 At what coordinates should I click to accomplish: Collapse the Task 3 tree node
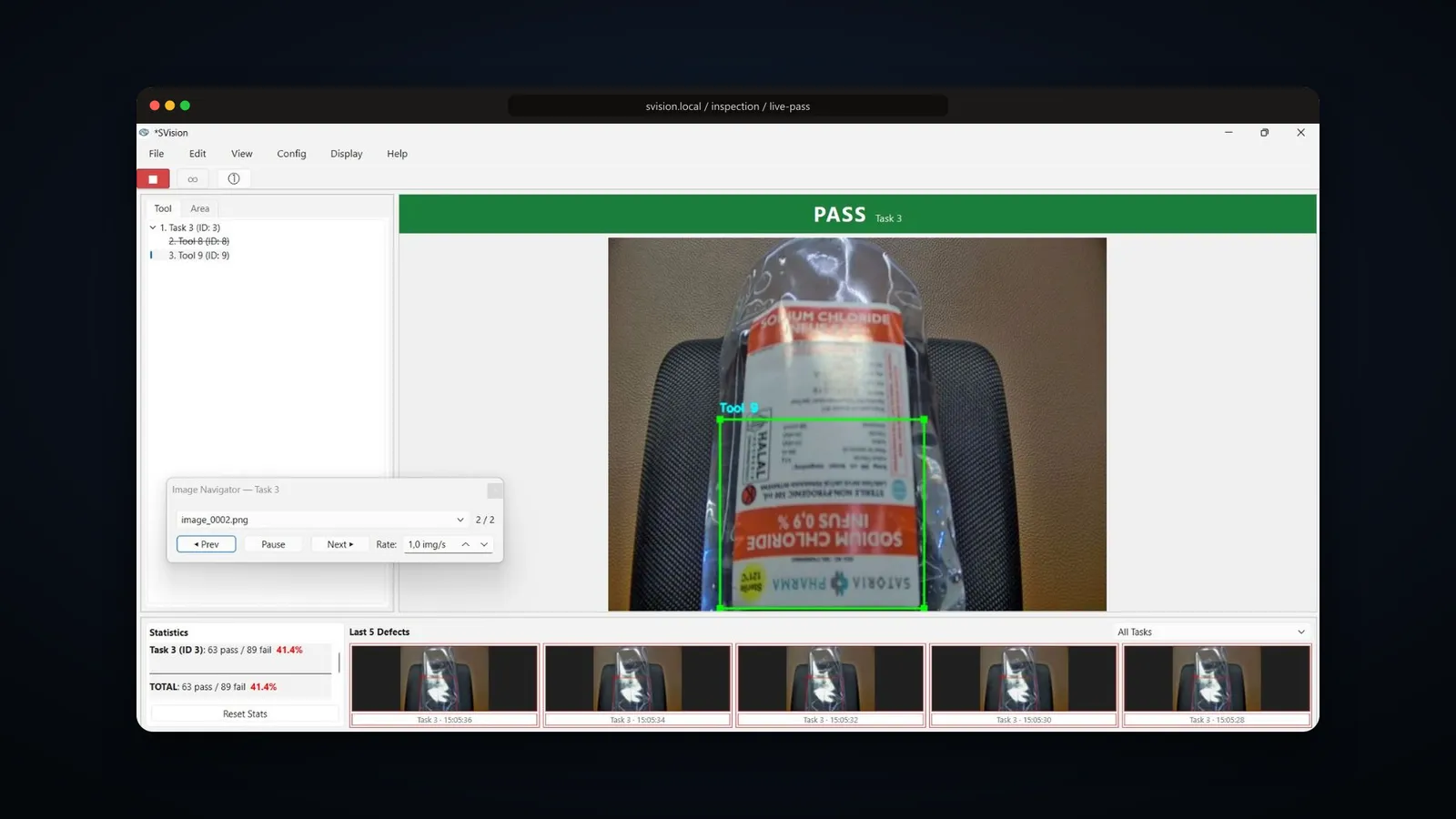click(x=153, y=227)
